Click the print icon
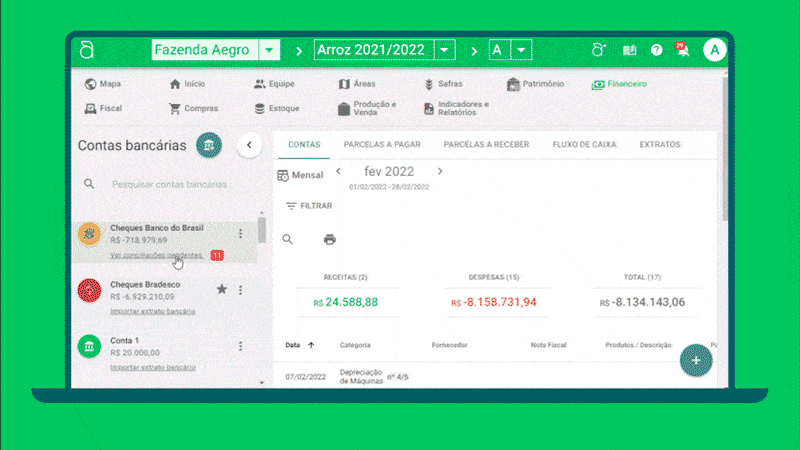This screenshot has width=800, height=450. point(329,240)
